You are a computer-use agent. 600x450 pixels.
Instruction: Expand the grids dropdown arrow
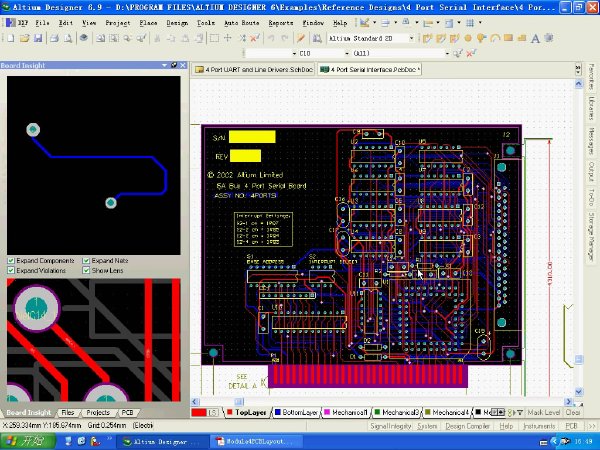tap(480, 23)
